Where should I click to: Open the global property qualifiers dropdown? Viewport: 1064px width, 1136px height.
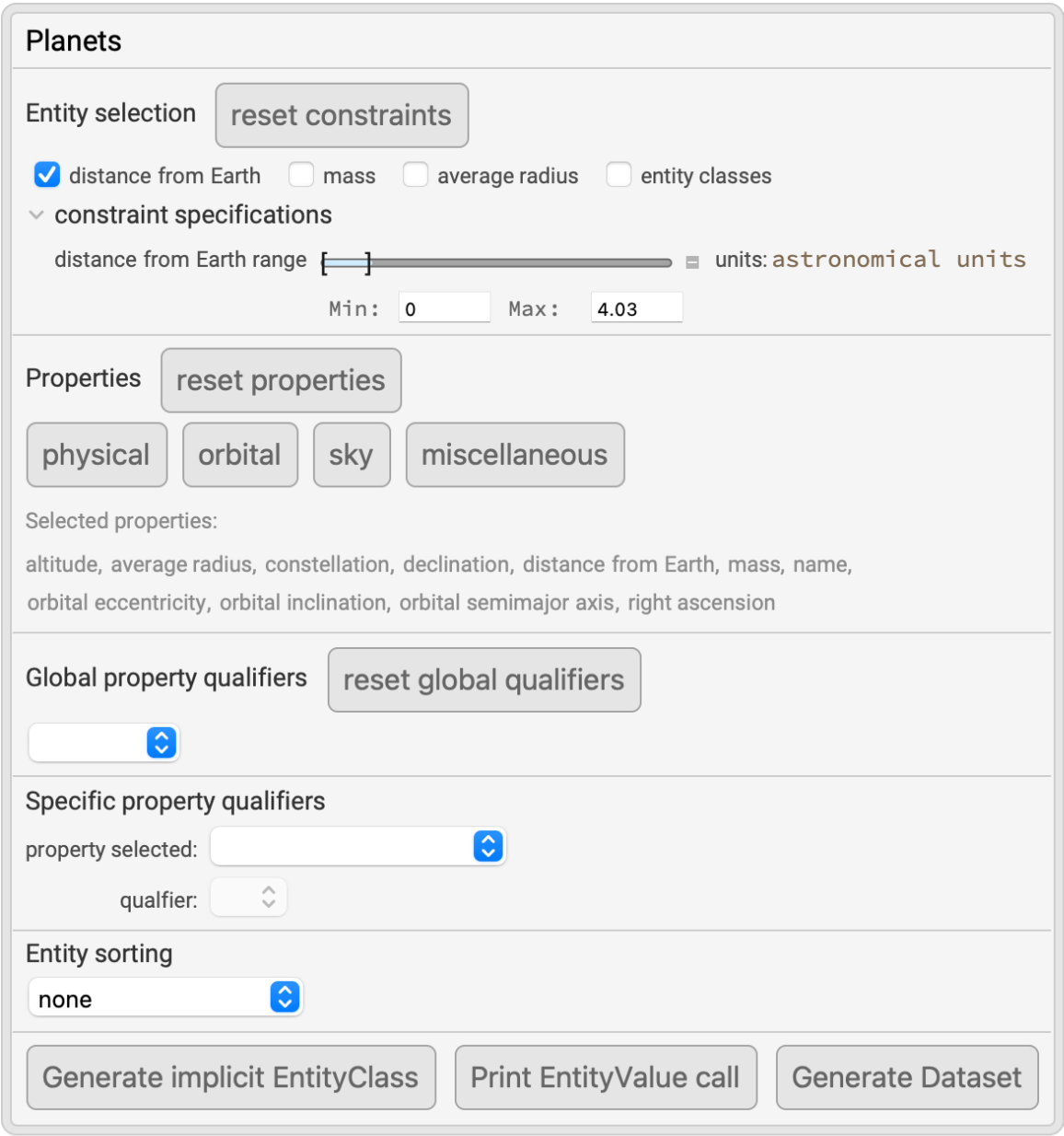104,742
